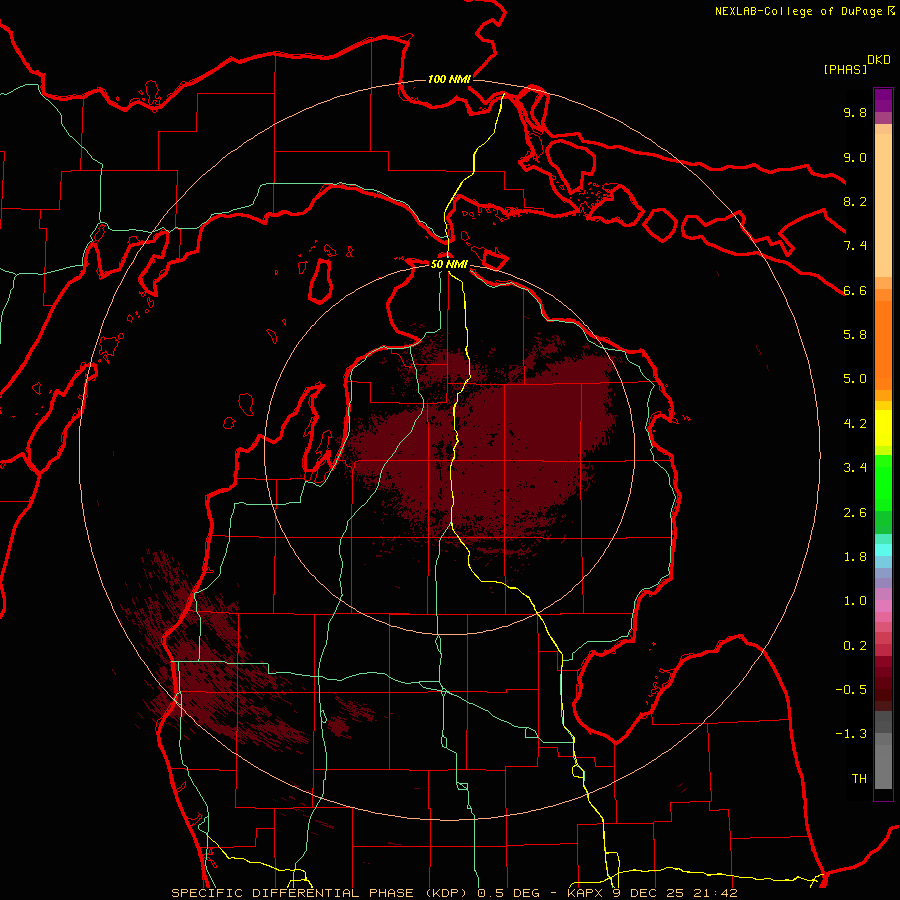This screenshot has height=900, width=900.
Task: Pick the pink band near 1.0
Action: pyautogui.click(x=883, y=606)
